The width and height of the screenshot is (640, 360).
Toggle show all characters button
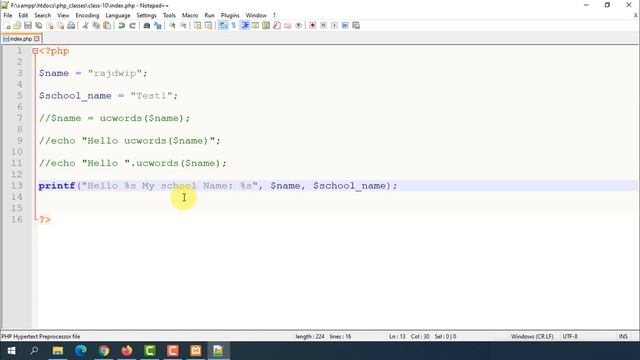[x=233, y=25]
